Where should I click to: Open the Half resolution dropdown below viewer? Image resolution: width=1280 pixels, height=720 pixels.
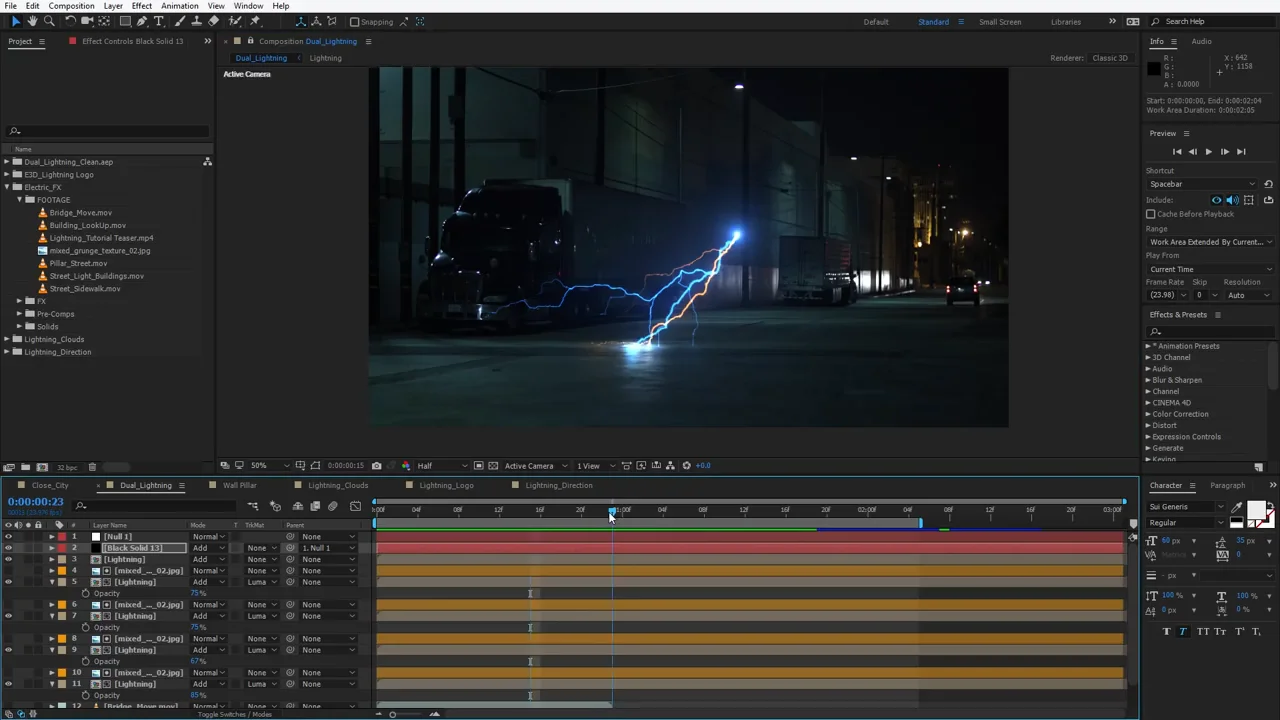click(440, 466)
